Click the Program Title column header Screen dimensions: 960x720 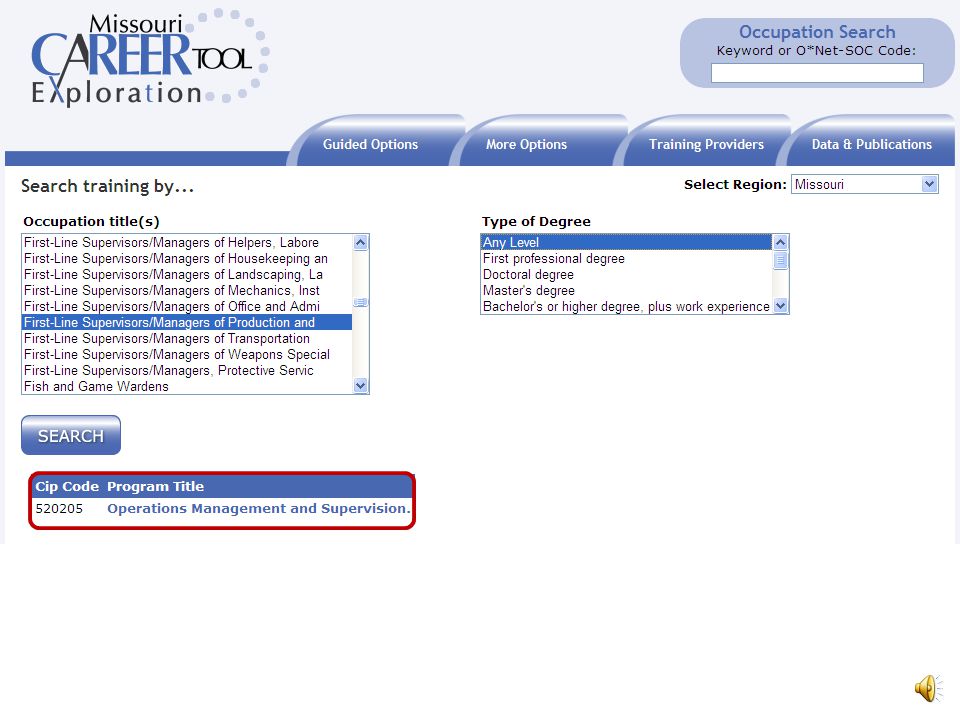[156, 486]
